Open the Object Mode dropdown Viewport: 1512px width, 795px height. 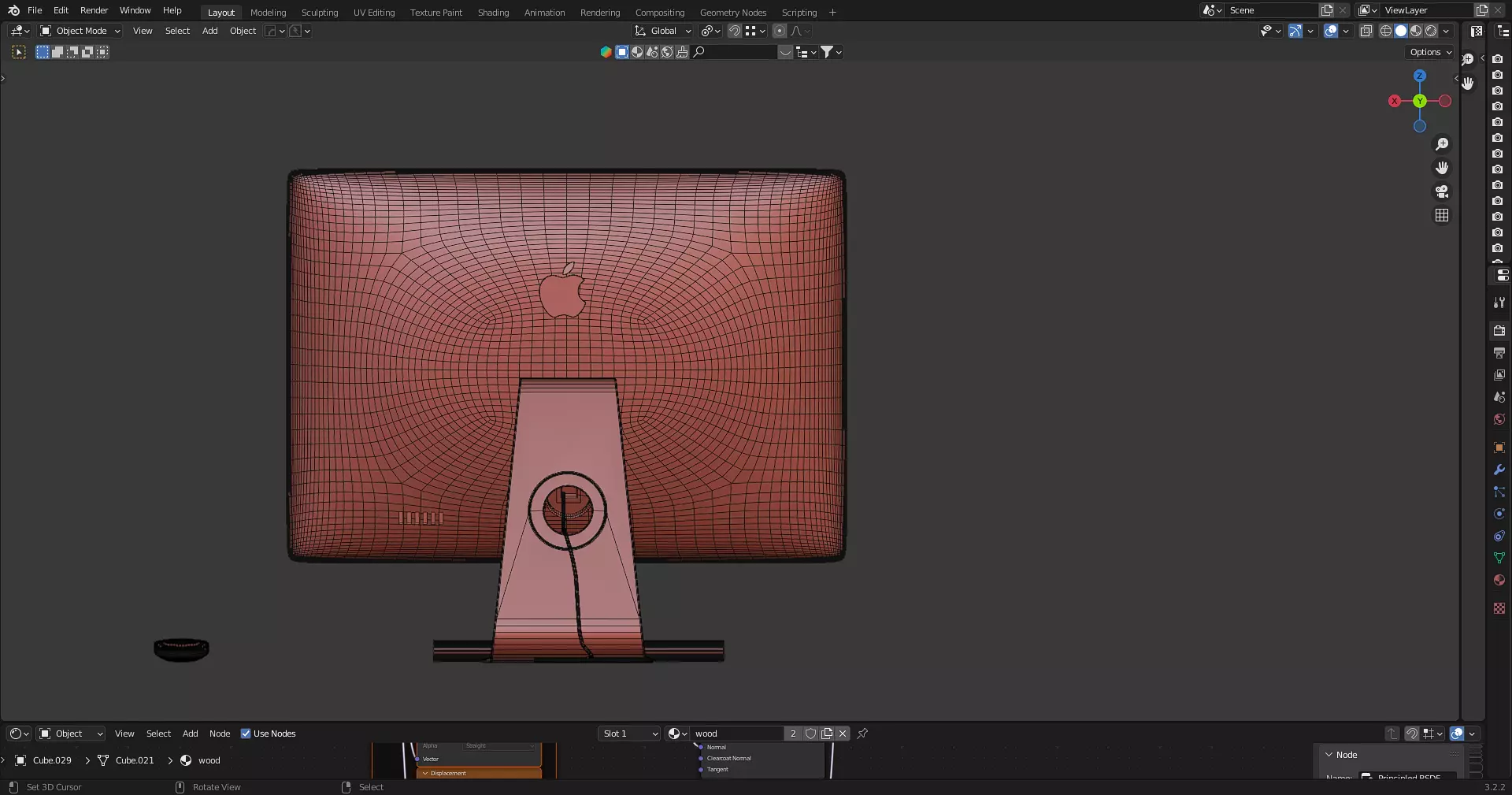[80, 31]
